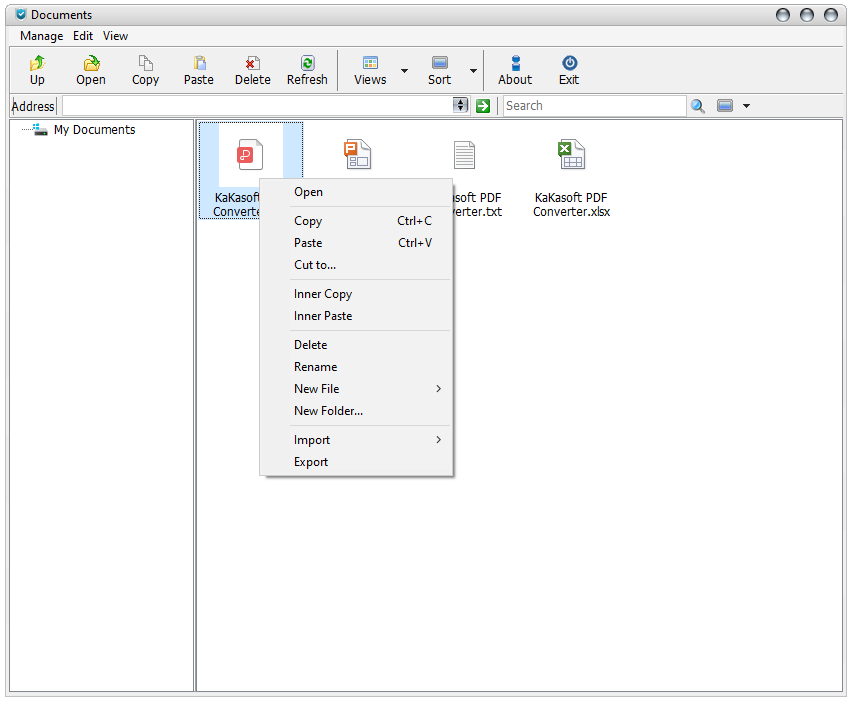Expand the search options dropdown arrow
Viewport: 851px width, 703px height.
[x=746, y=106]
